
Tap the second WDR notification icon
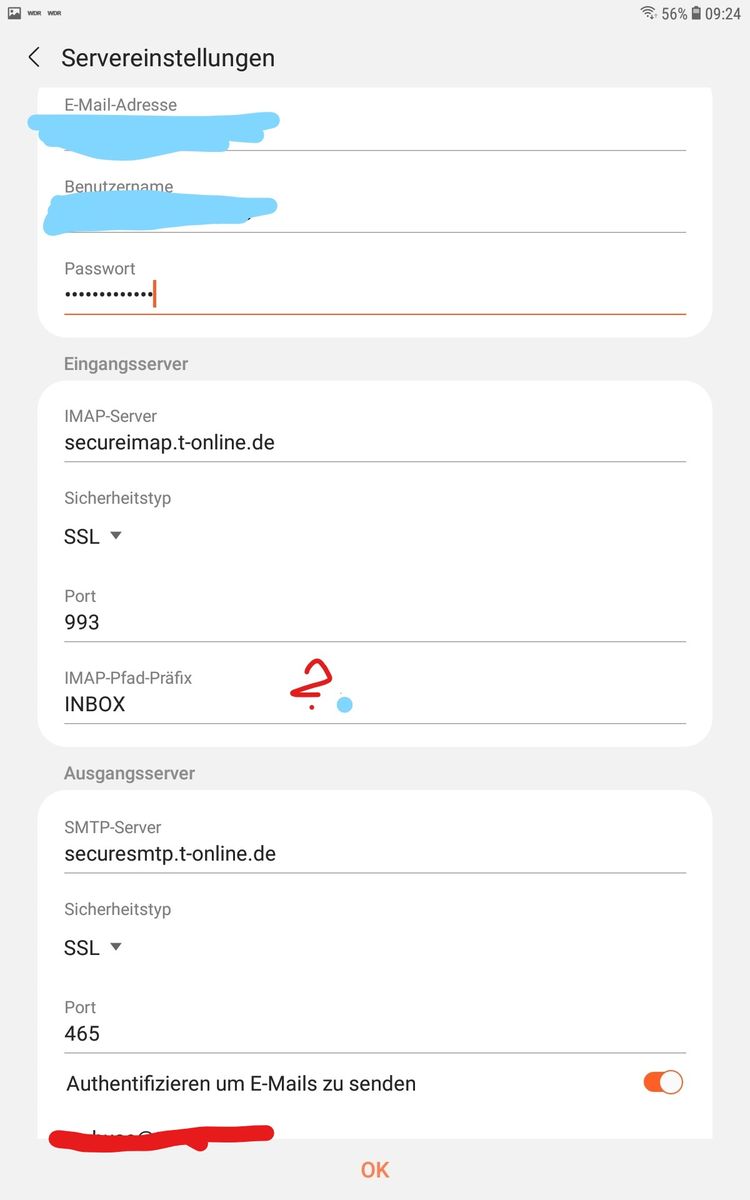[x=54, y=13]
